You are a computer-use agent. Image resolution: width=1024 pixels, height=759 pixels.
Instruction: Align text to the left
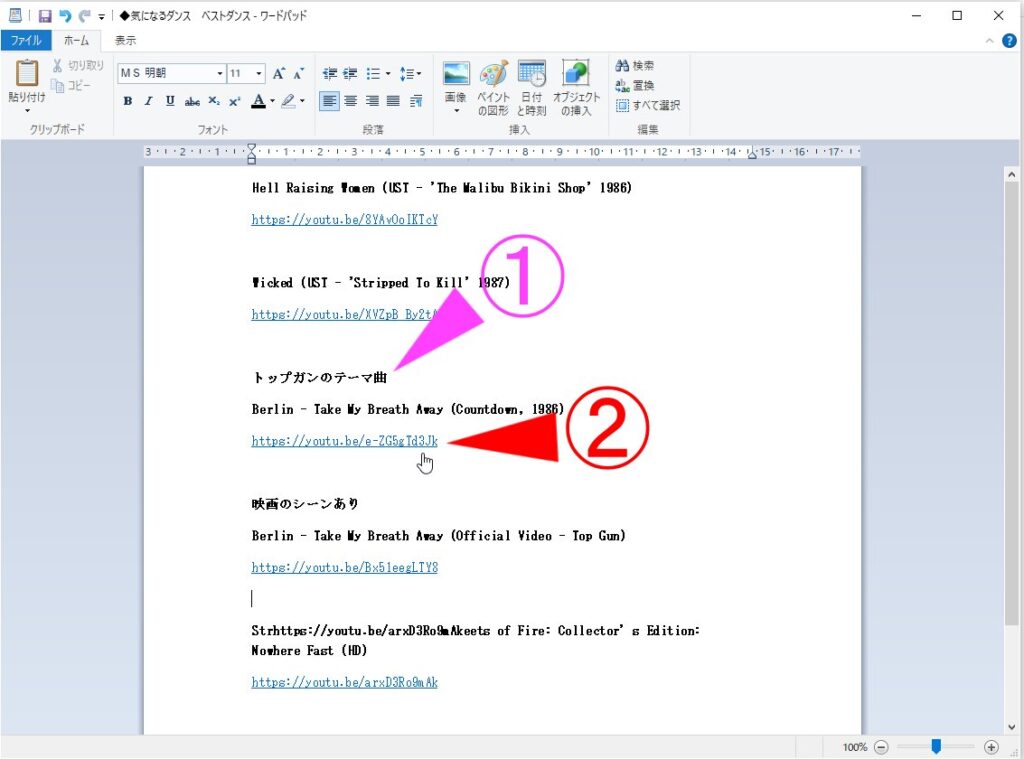click(329, 101)
